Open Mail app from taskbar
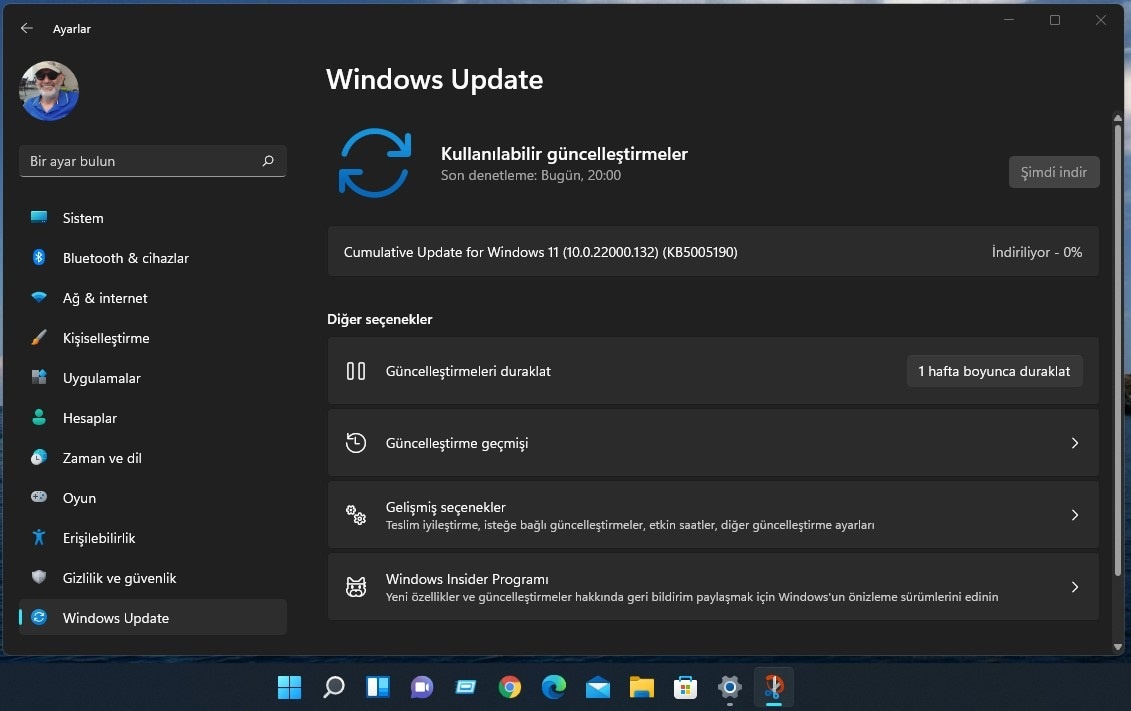The width and height of the screenshot is (1131, 711). [597, 688]
